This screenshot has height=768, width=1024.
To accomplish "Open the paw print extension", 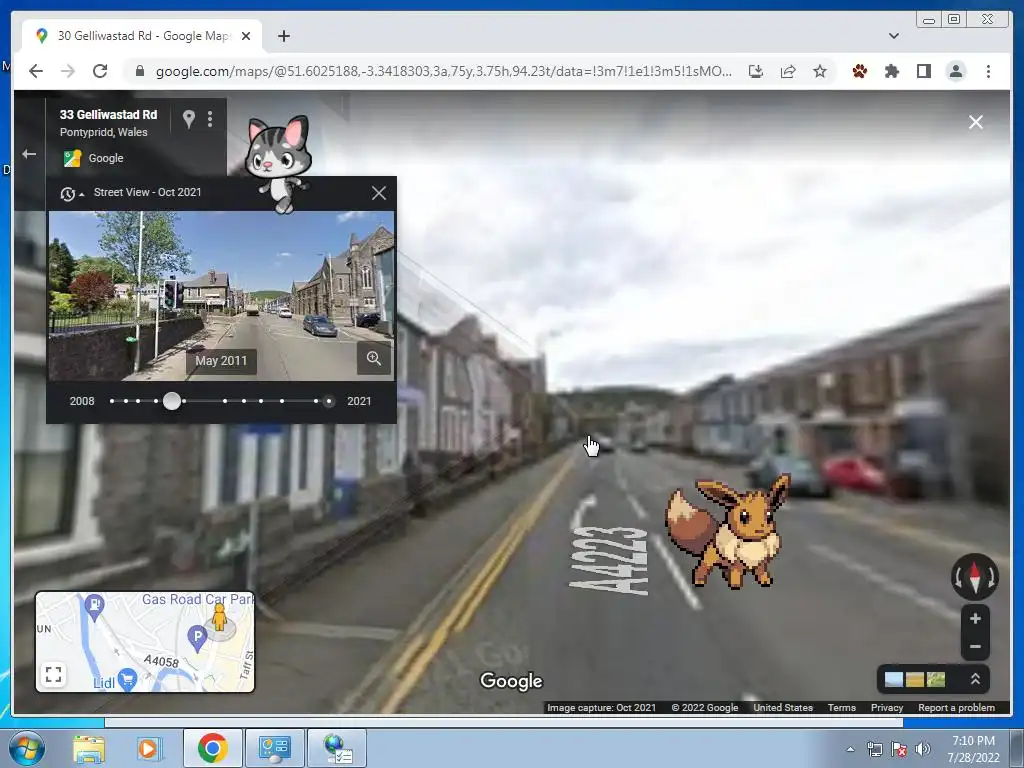I will pyautogui.click(x=859, y=71).
